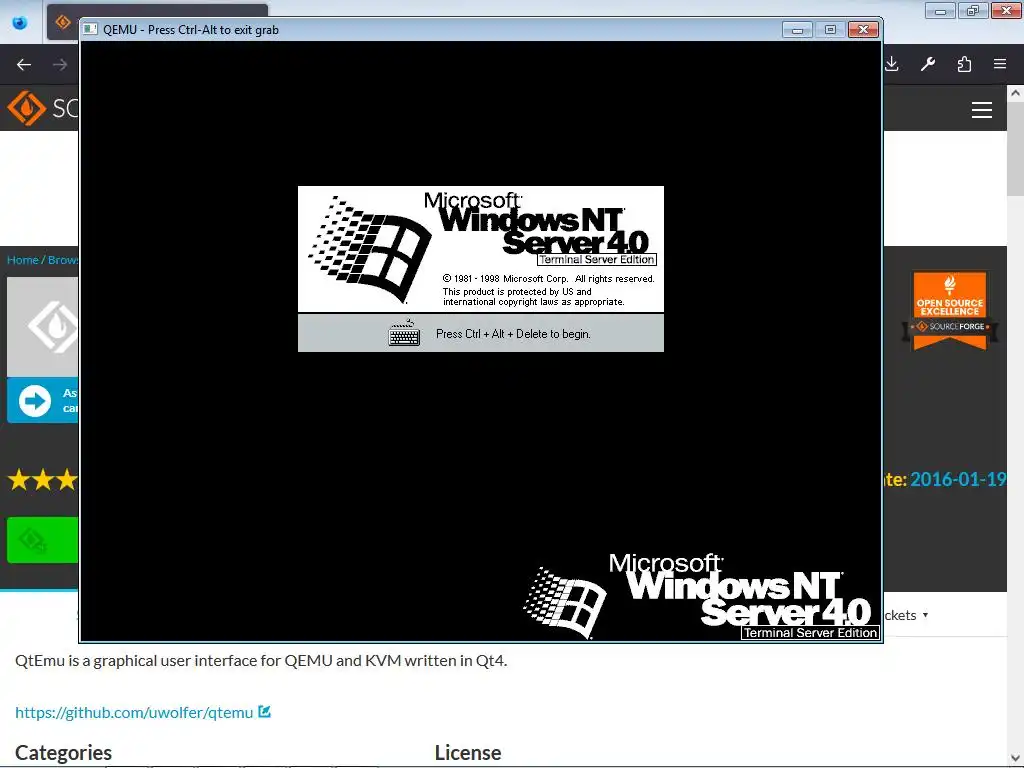The width and height of the screenshot is (1024, 768).
Task: Open the browser application menu icon
Action: coord(1000,64)
